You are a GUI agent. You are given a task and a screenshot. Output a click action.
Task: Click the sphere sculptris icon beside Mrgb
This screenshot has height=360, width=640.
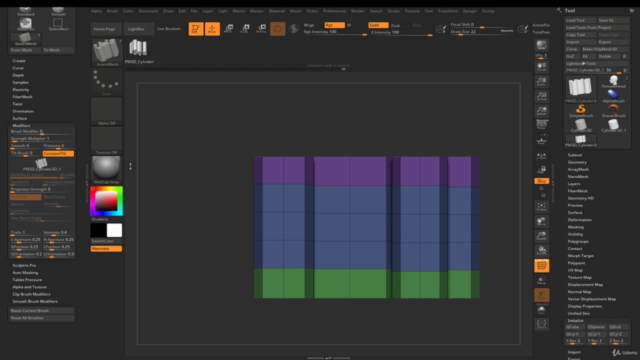[293, 29]
